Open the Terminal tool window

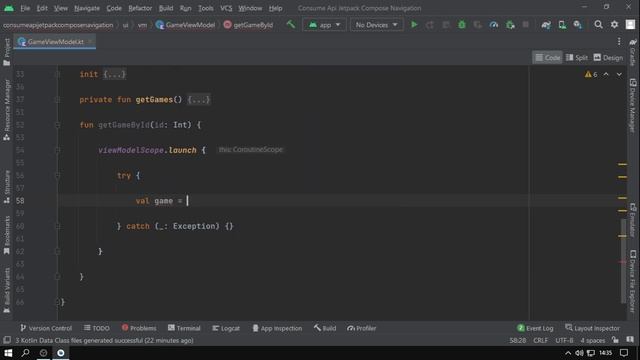[184, 328]
